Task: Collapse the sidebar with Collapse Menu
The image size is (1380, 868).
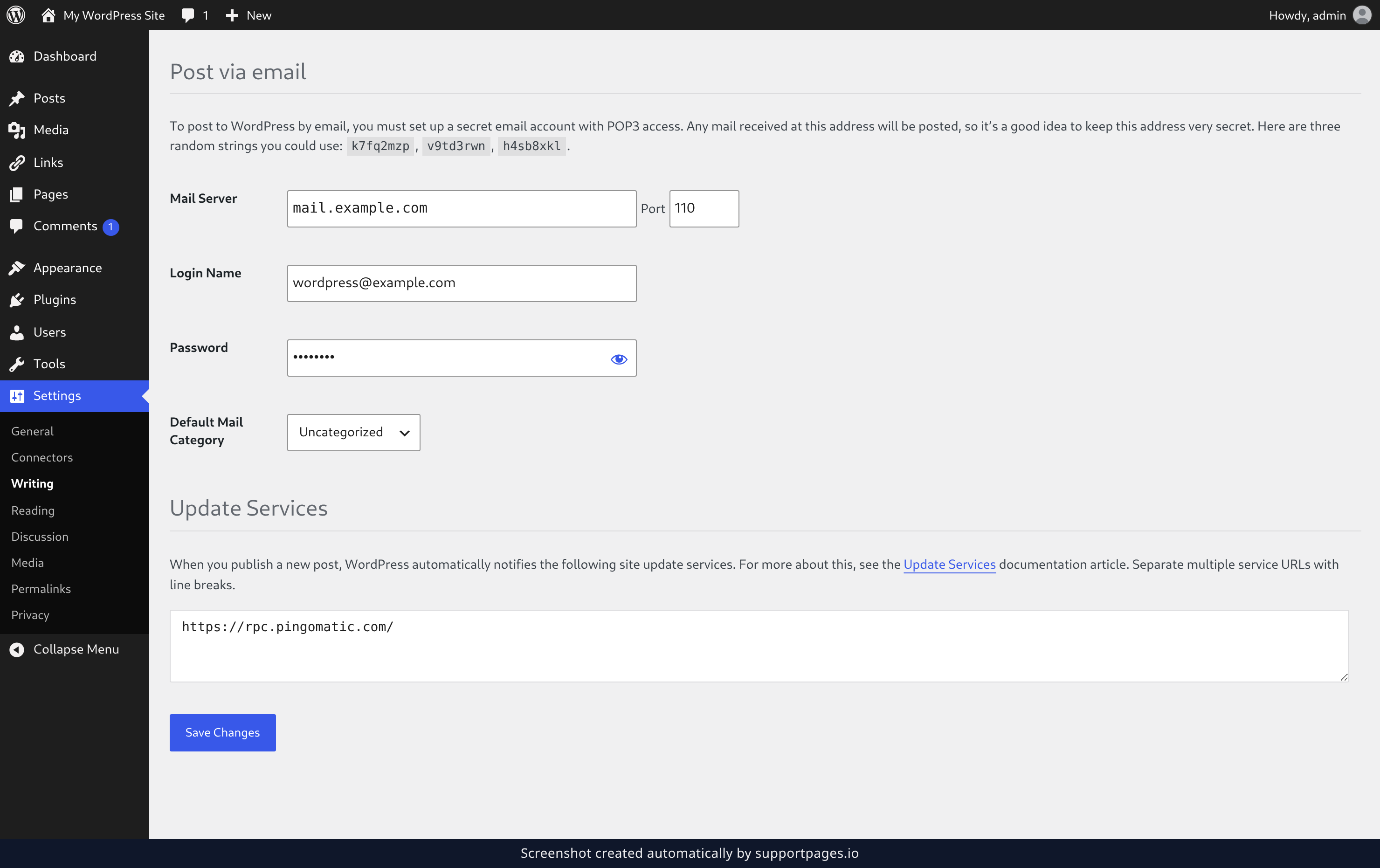Action: 65,649
